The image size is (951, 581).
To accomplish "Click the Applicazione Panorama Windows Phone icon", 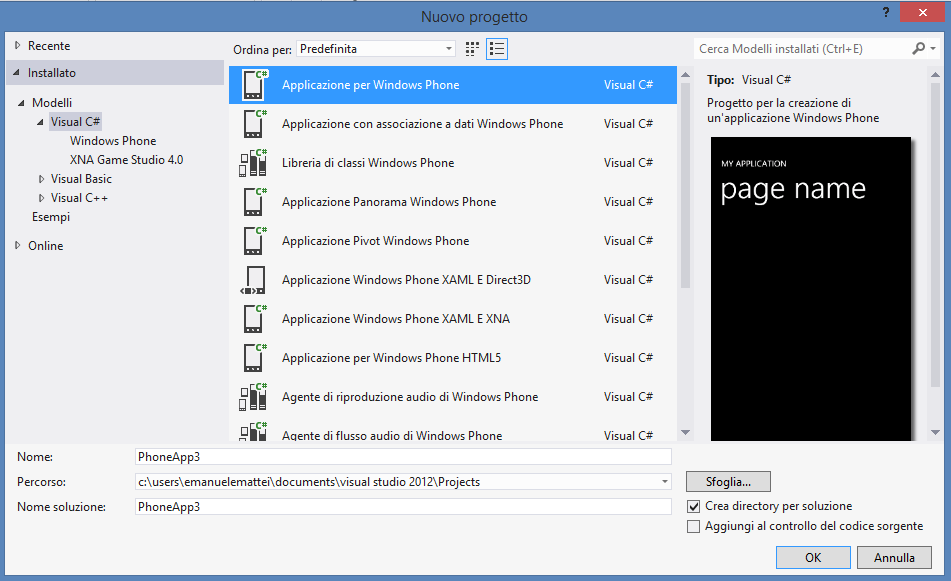I will click(254, 202).
